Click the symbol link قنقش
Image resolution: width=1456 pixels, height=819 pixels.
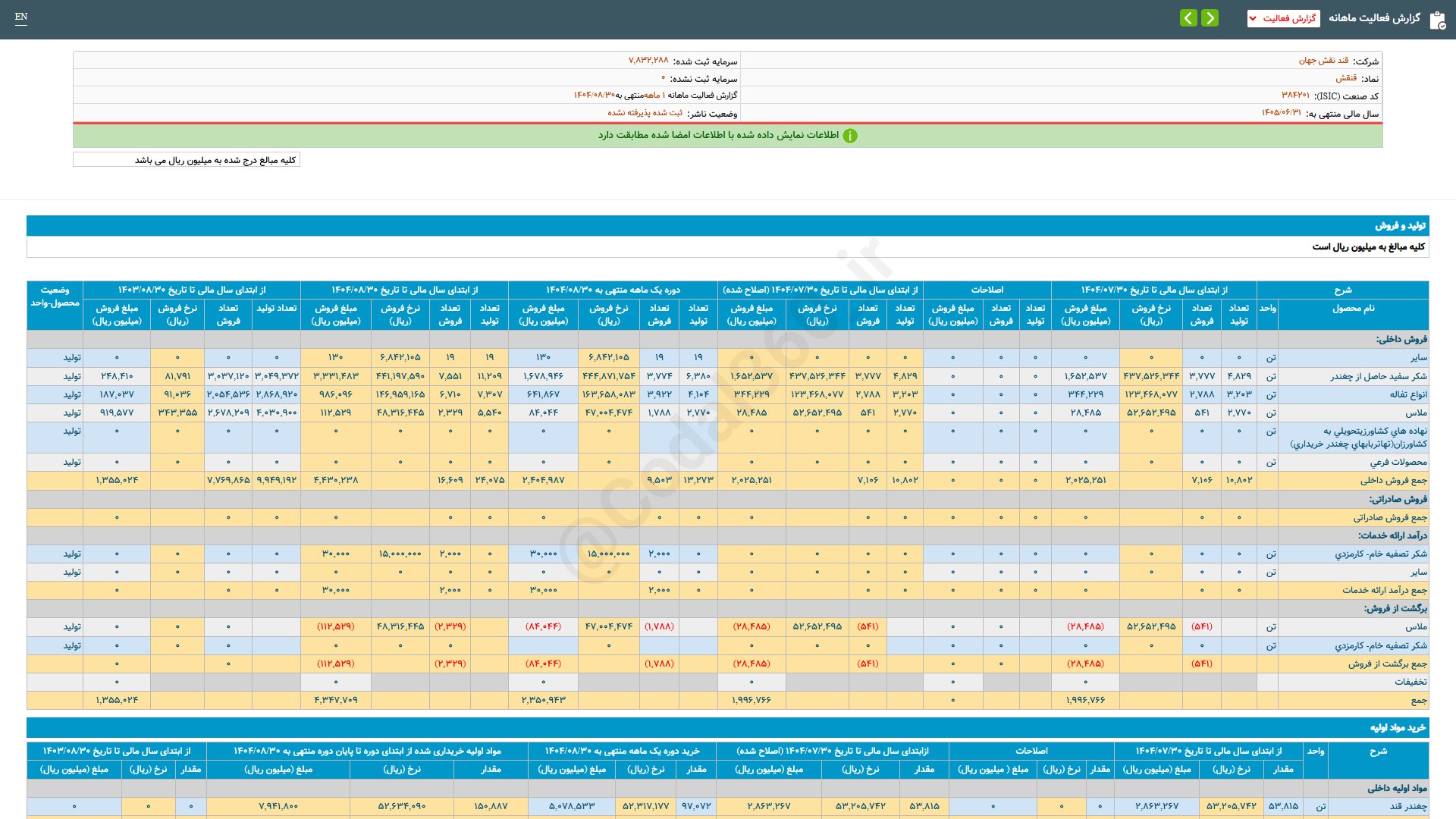coord(1346,78)
